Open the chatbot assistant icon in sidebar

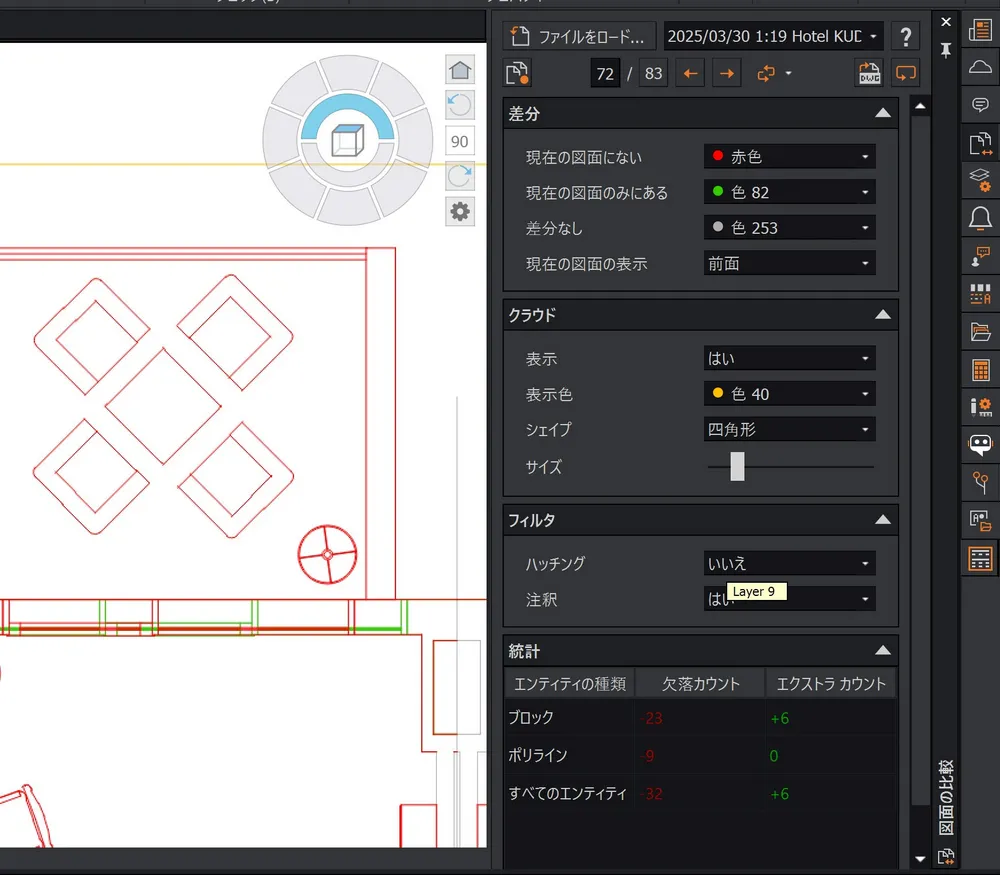pyautogui.click(x=980, y=445)
